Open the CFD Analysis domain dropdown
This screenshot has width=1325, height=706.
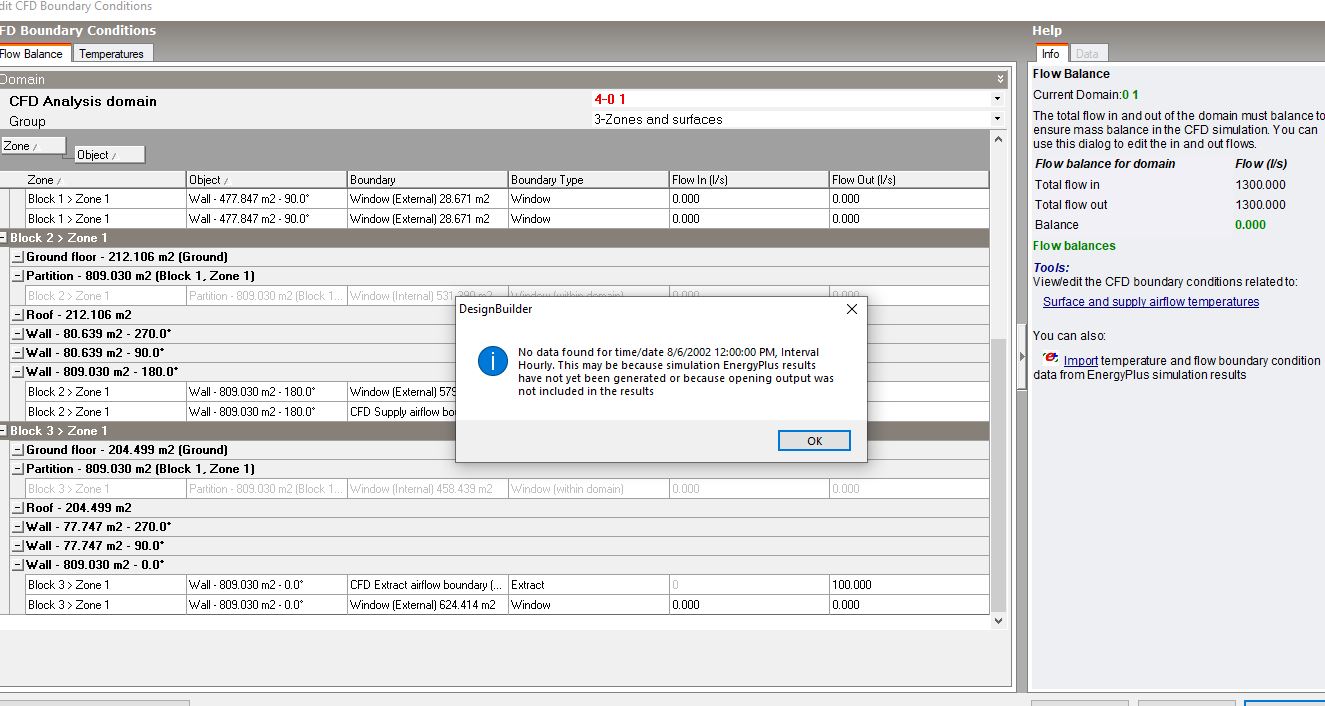(x=997, y=100)
